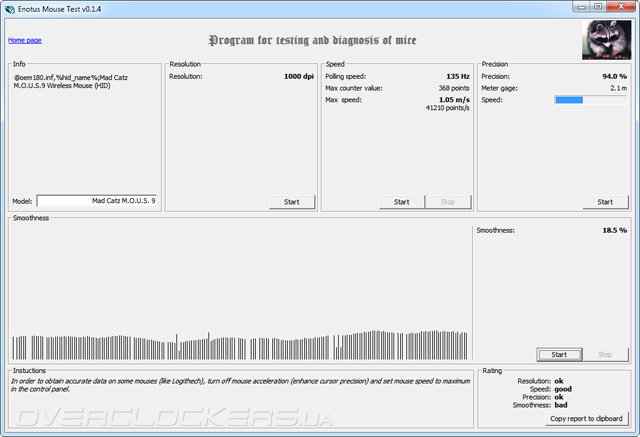Screen dimensions: 640x437
Task: Click the Stop button in Smoothness panel
Action: pyautogui.click(x=605, y=355)
